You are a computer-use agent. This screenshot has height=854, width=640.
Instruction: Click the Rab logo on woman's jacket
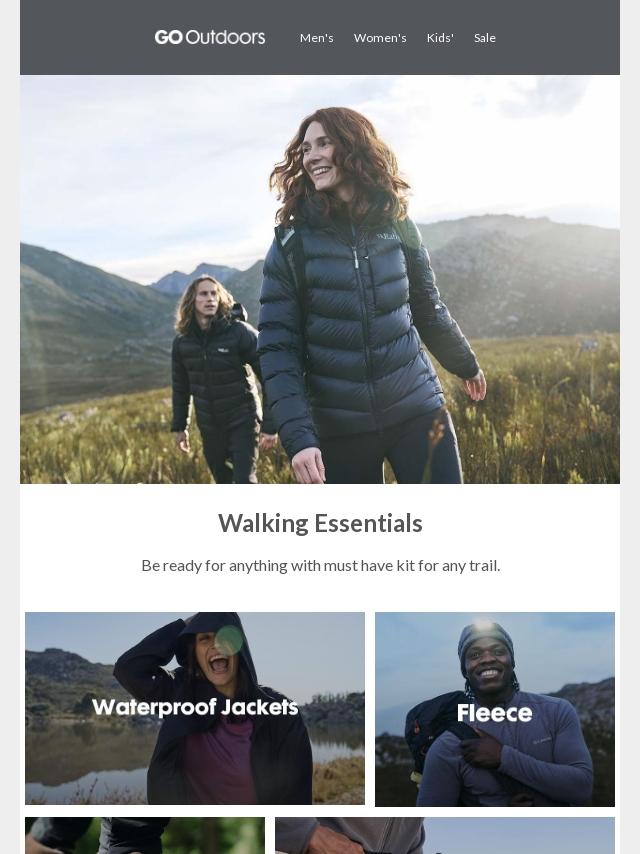(x=387, y=237)
